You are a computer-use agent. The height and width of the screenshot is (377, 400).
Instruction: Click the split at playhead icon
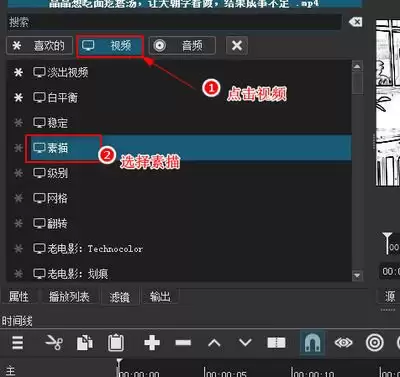276,343
